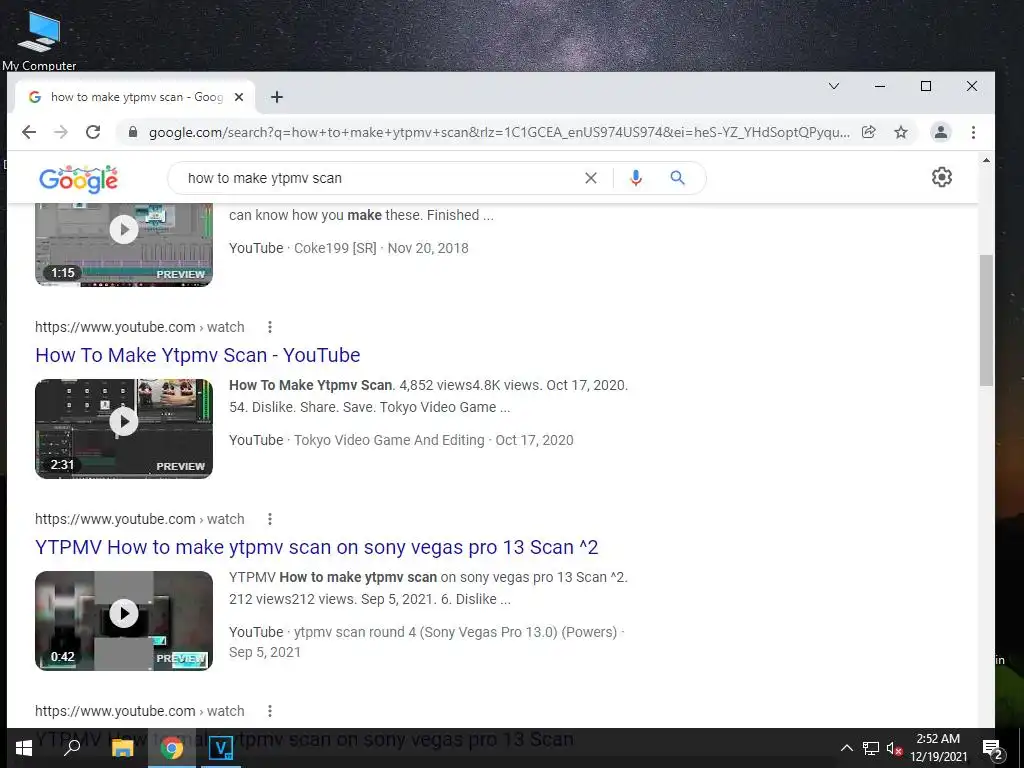Open Chrome profile avatar
This screenshot has width=1024, height=768.
[940, 133]
